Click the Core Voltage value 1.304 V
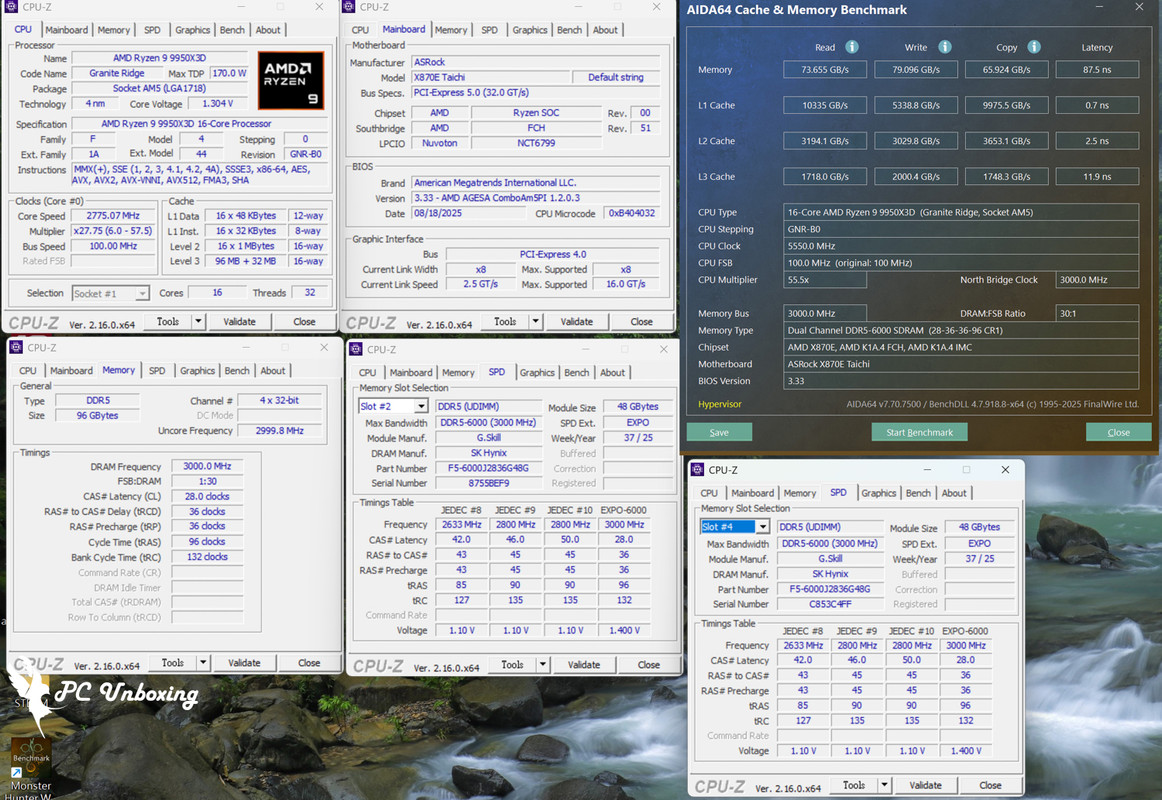Screen dimensions: 1162x800 [217, 104]
